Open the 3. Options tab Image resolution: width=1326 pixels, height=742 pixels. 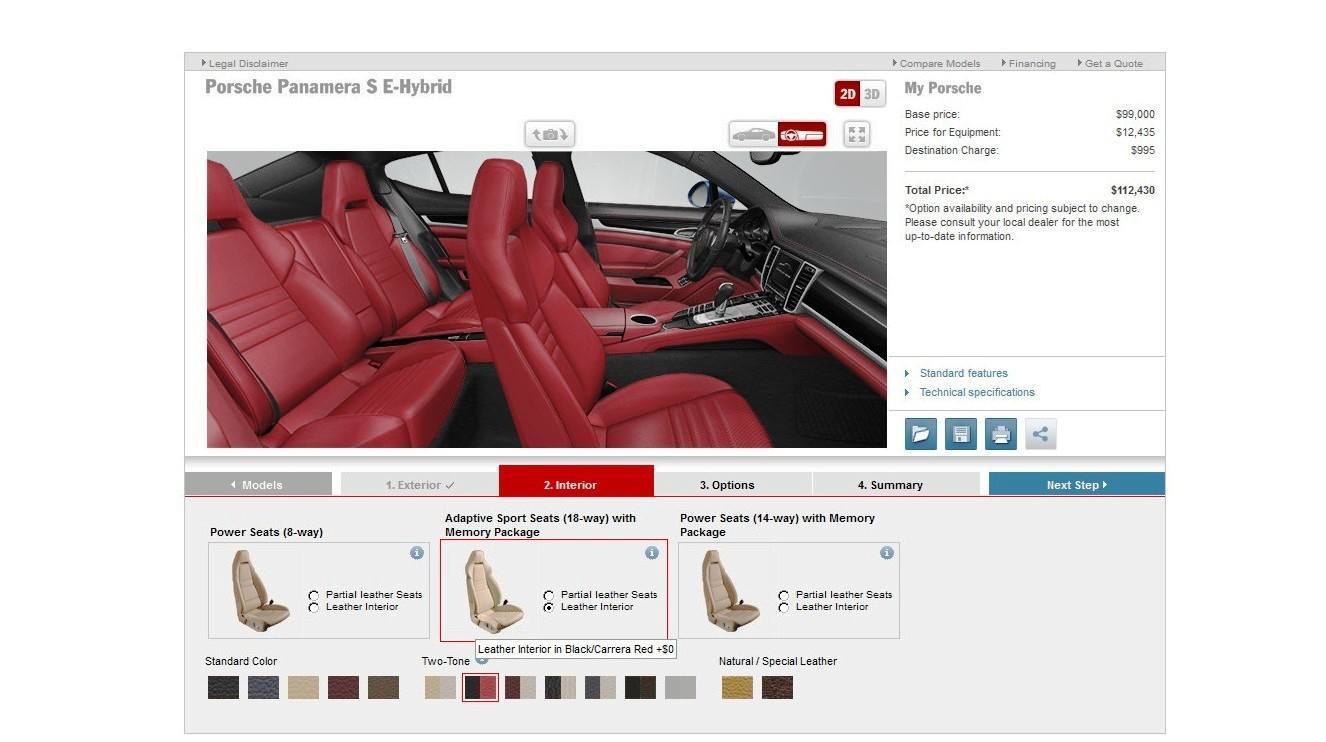pos(733,484)
